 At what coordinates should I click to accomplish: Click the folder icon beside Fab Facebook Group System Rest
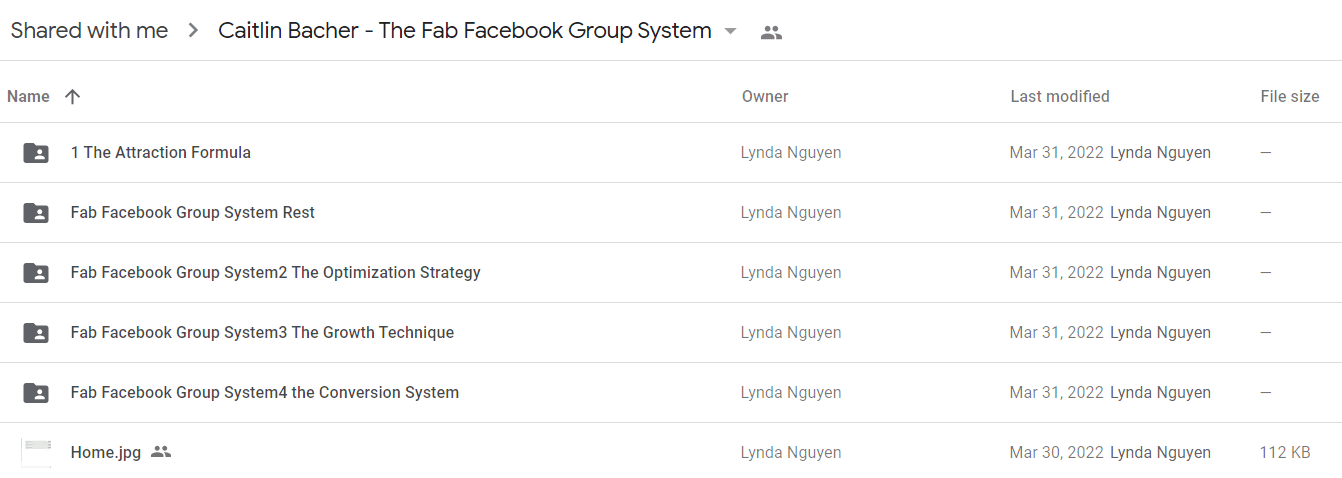[x=36, y=213]
